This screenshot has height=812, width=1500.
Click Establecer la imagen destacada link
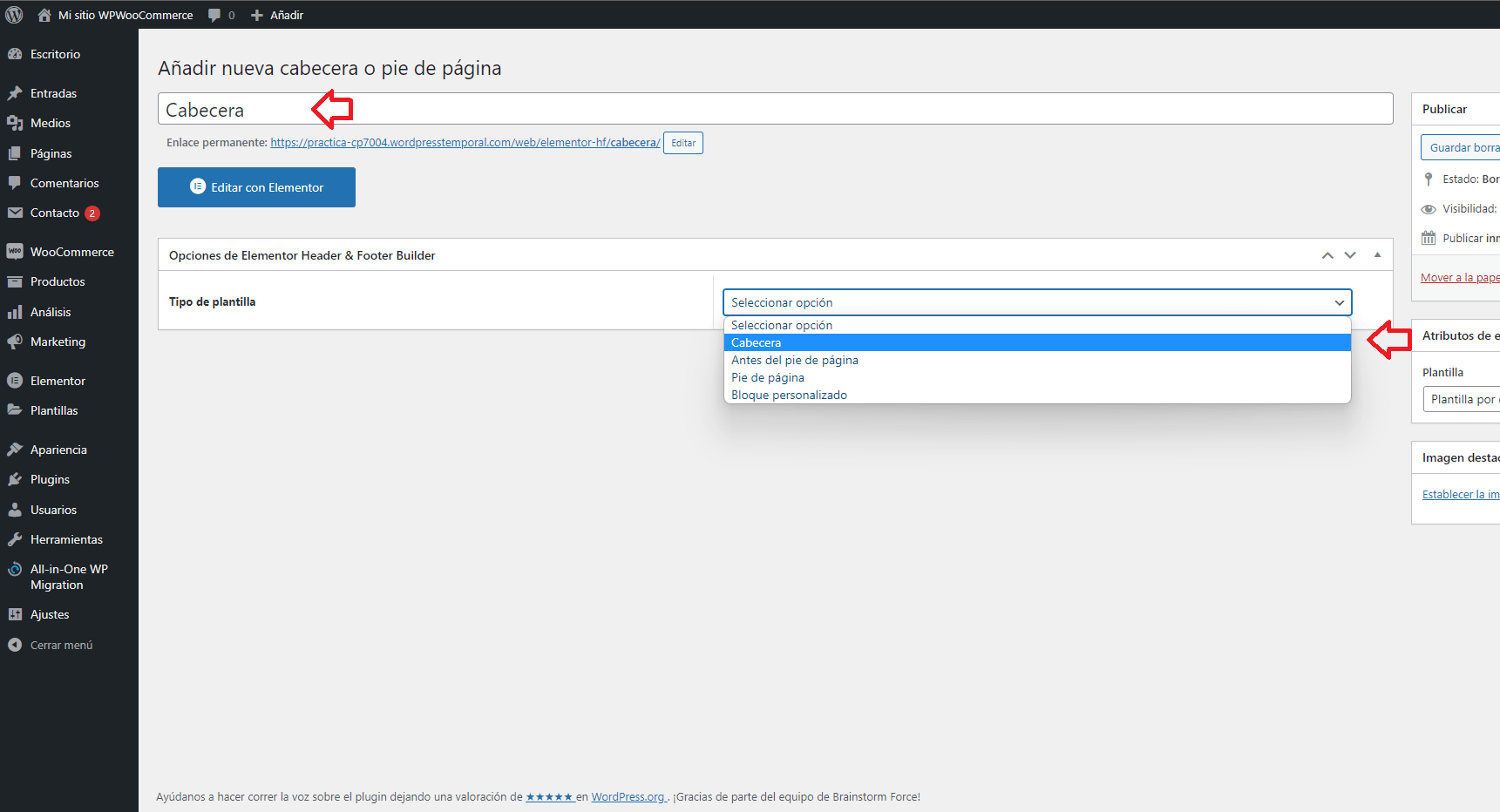tap(1461, 494)
